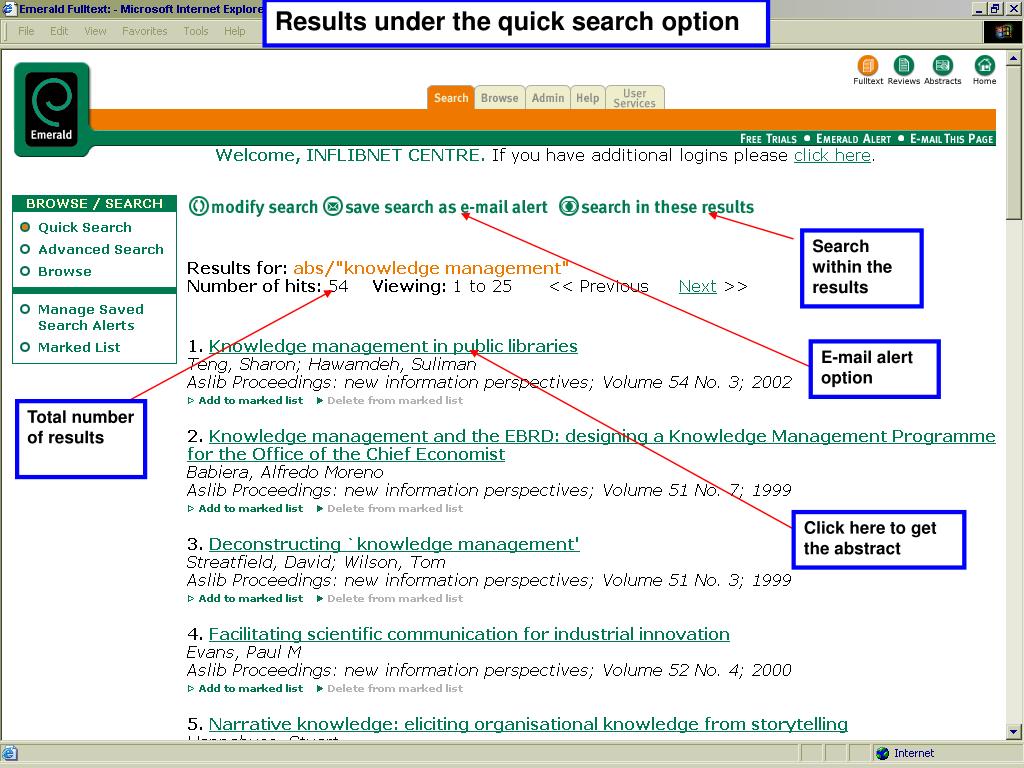Open the Edit menu

[59, 31]
